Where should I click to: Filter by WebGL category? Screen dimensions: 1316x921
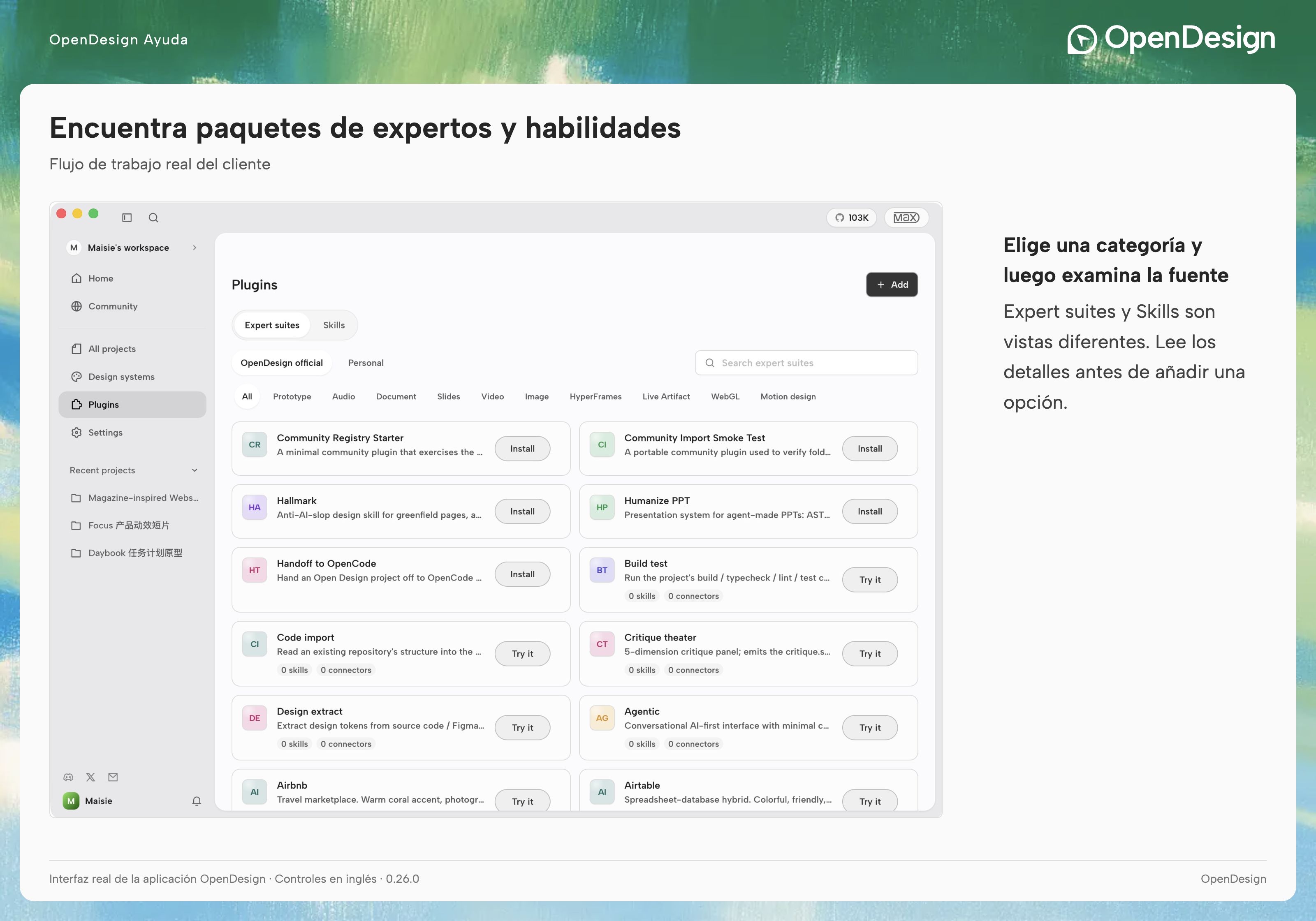coord(725,397)
